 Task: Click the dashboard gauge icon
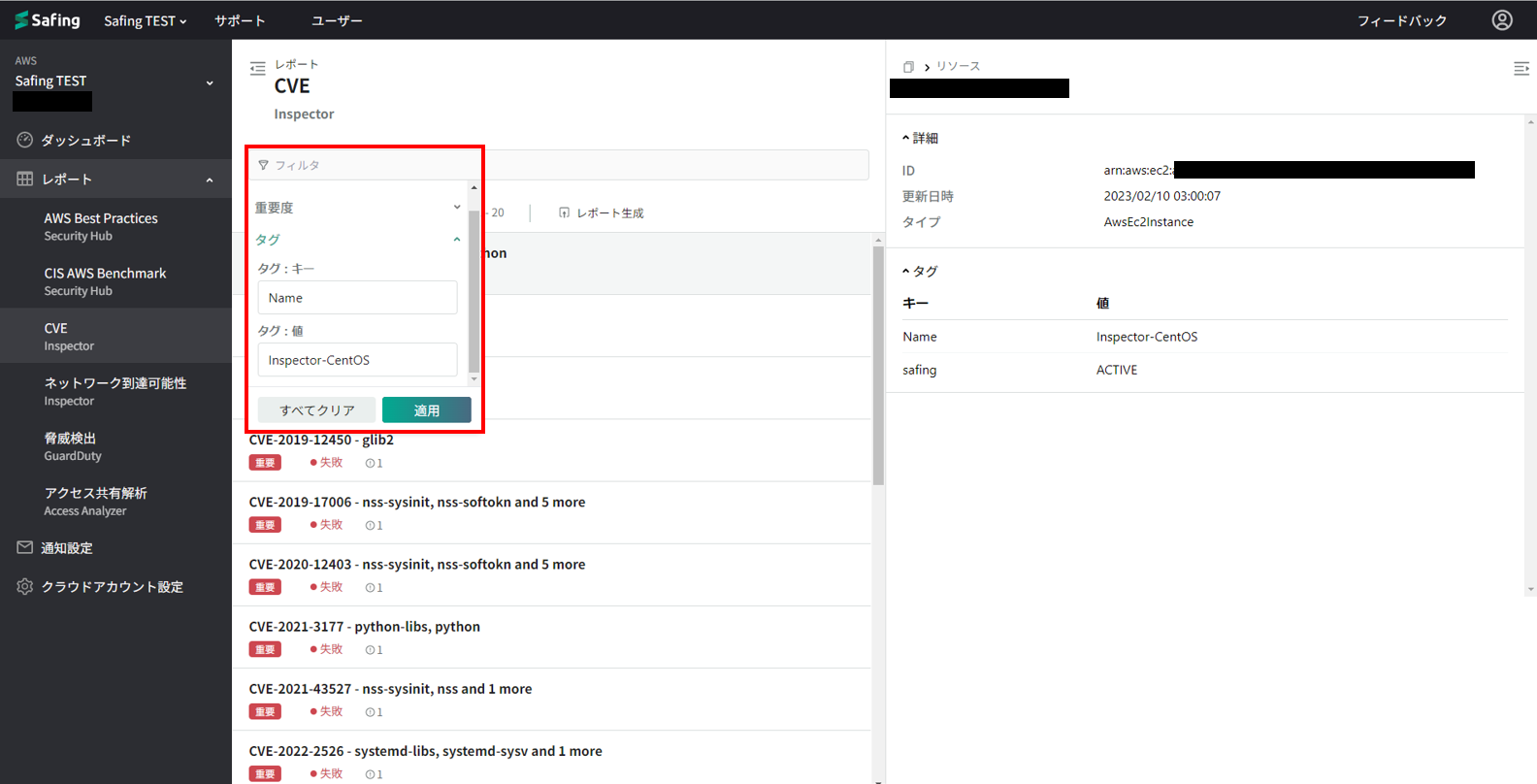[25, 140]
